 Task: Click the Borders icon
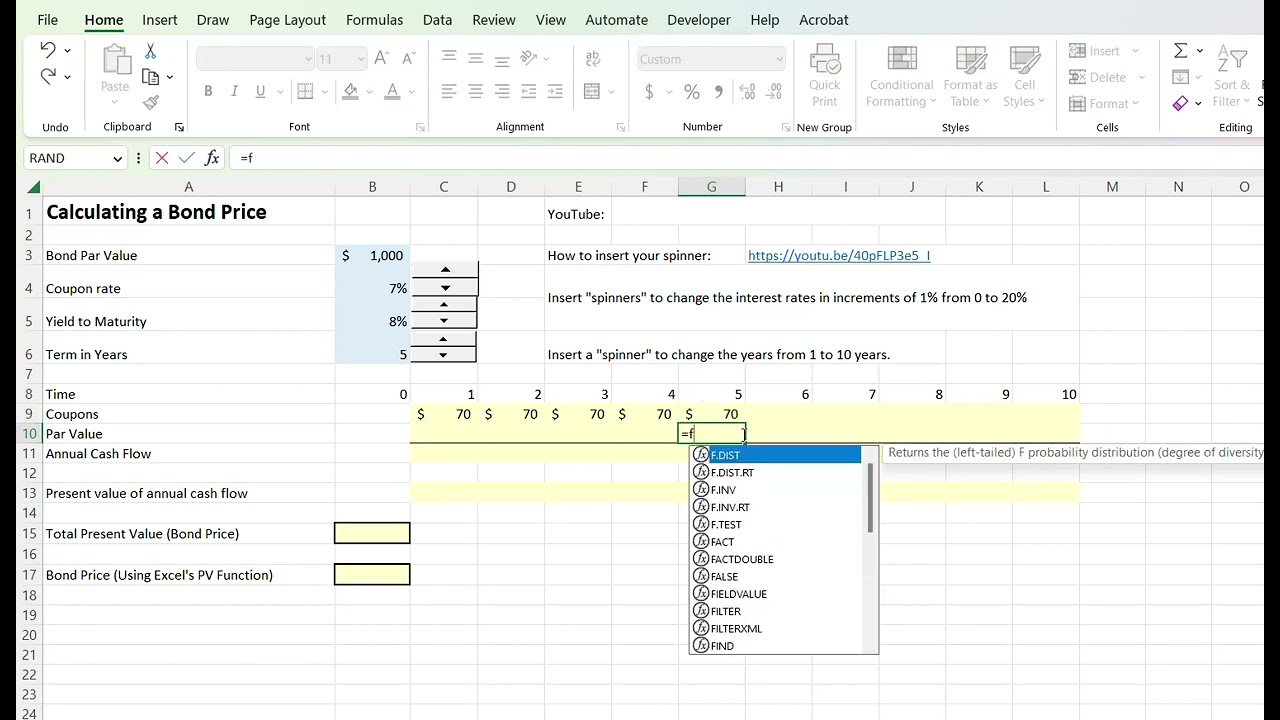pyautogui.click(x=304, y=91)
